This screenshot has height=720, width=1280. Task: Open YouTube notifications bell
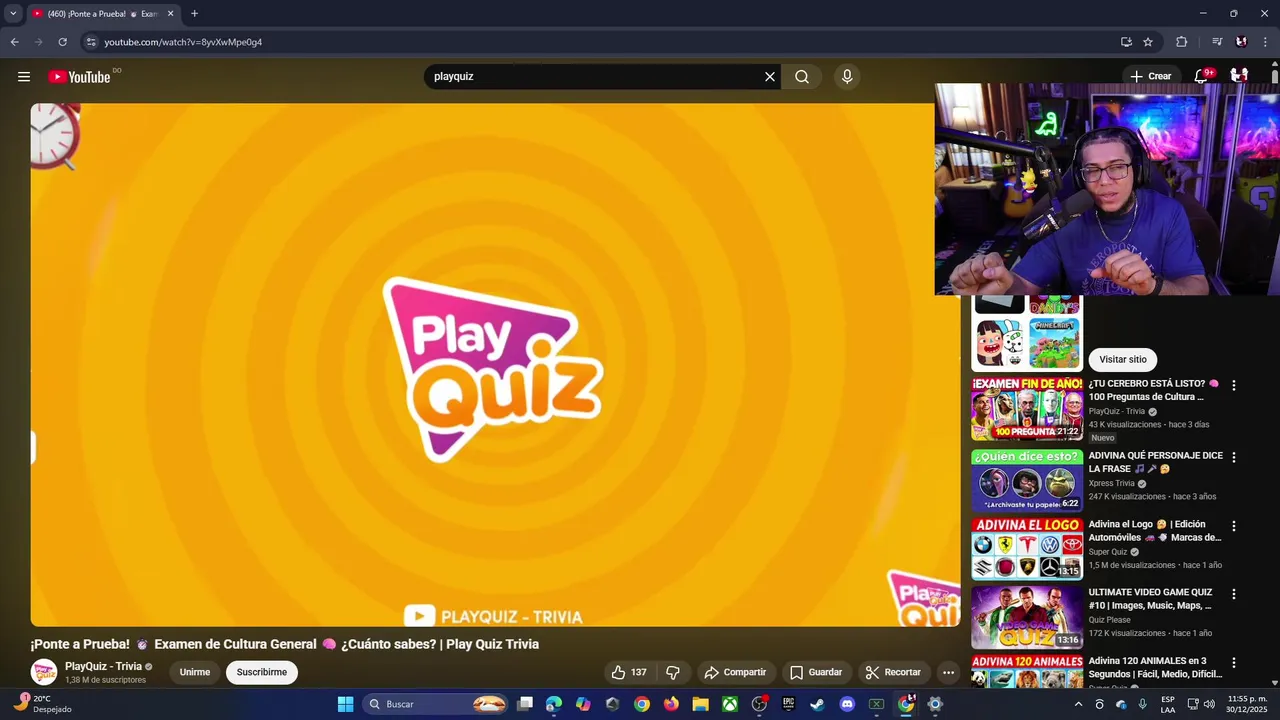pos(1202,76)
